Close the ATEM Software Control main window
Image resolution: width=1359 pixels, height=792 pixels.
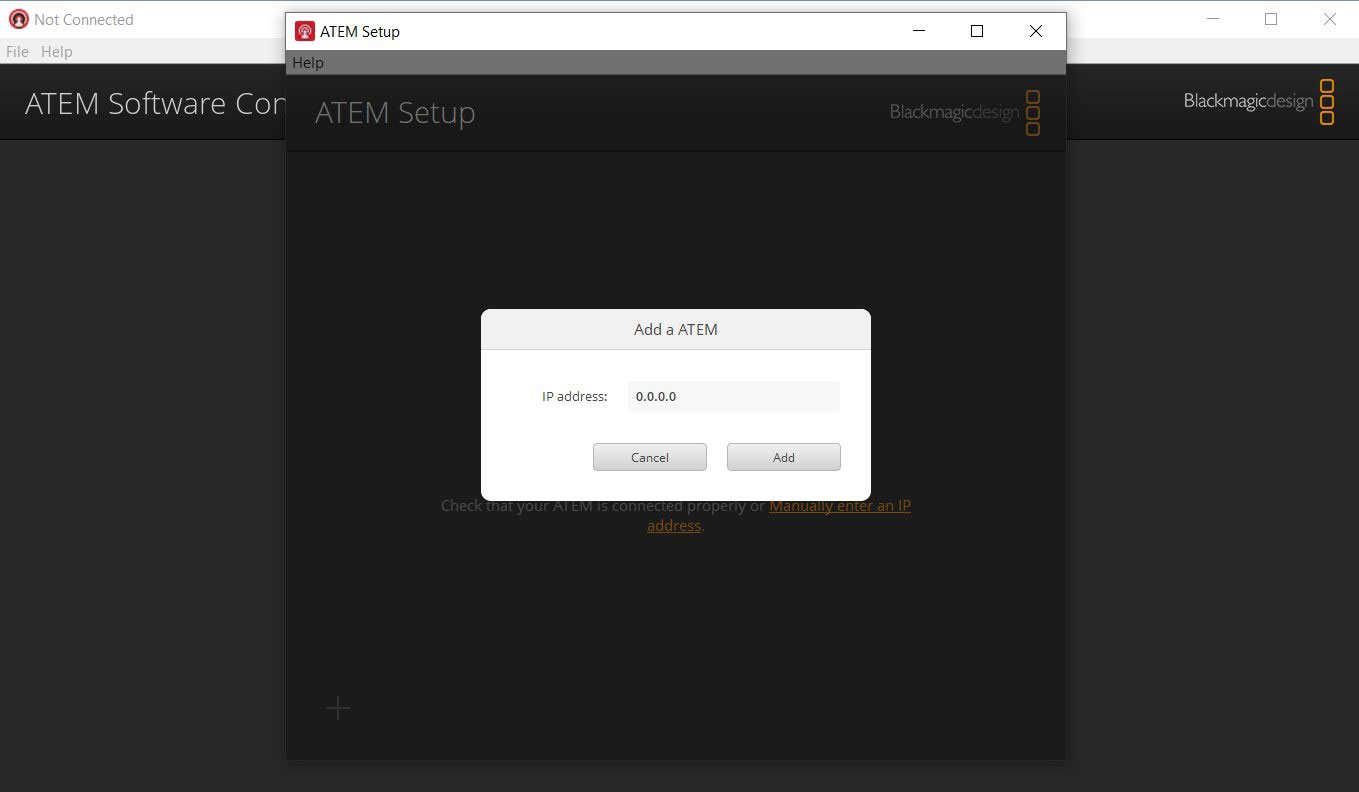coord(1329,19)
